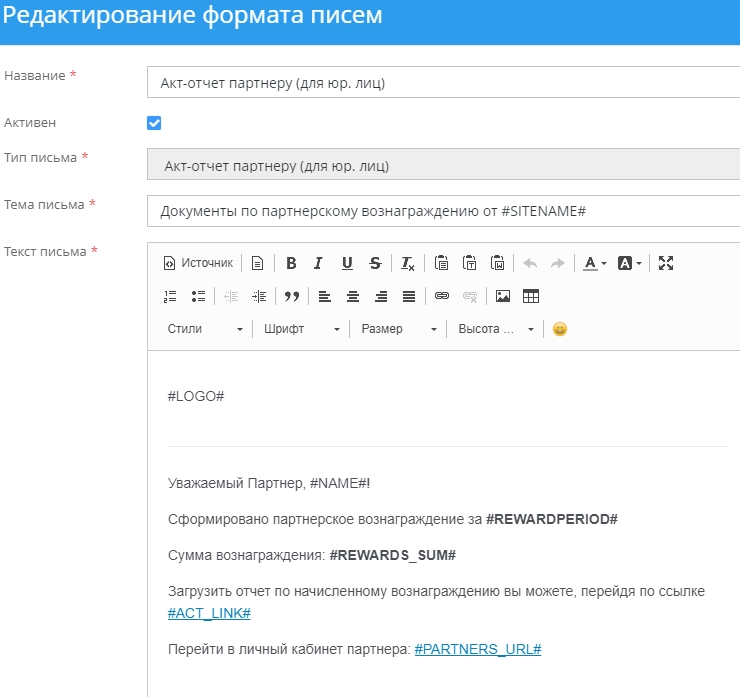The height and width of the screenshot is (697, 740).
Task: Insert a numbered list
Action: (x=170, y=296)
